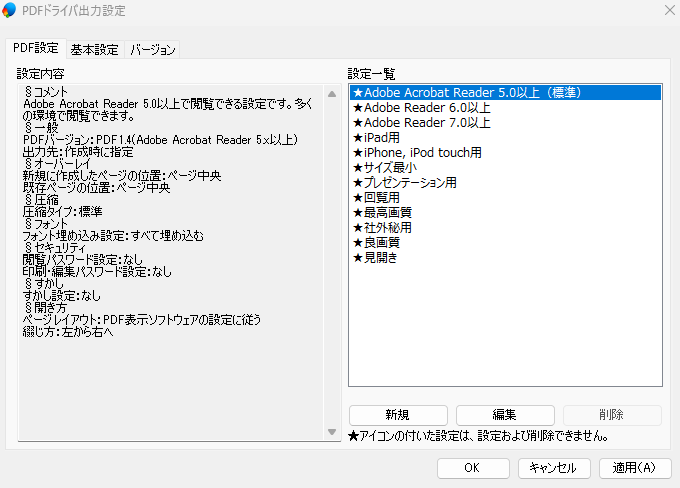Click the 新規 button
The width and height of the screenshot is (680, 488).
397,415
